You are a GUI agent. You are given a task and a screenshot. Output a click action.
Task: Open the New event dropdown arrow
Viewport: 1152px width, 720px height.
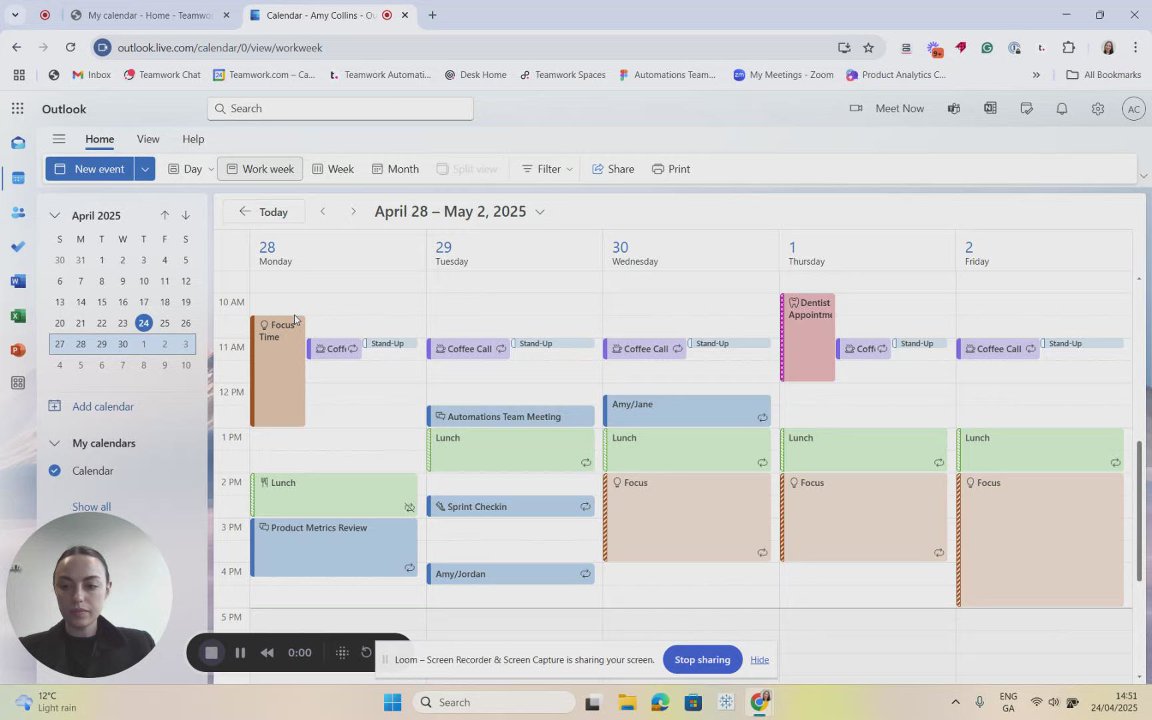[145, 169]
